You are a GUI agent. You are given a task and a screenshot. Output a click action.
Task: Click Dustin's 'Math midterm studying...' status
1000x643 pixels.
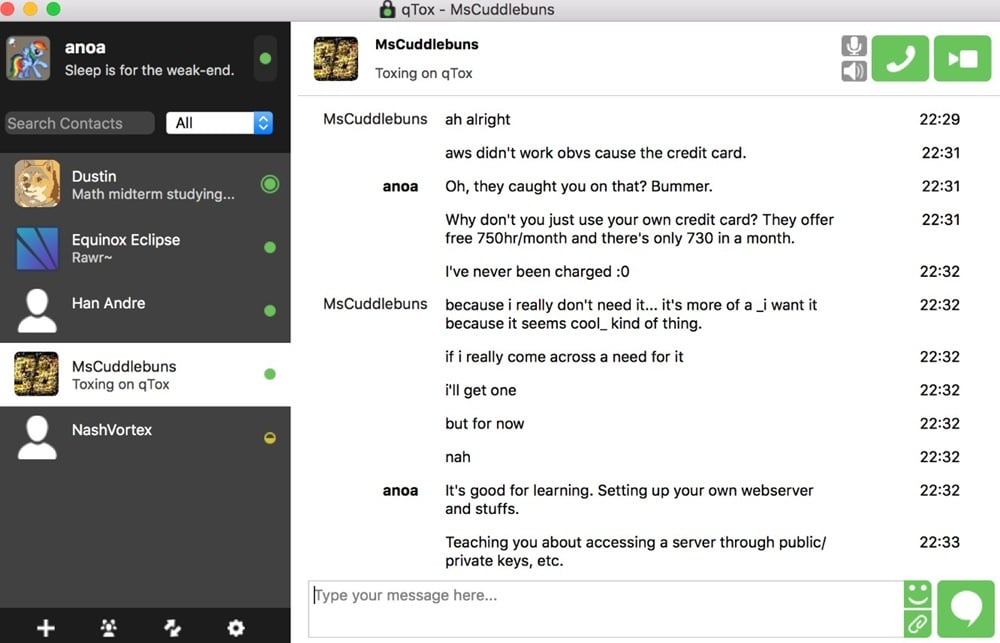152,195
